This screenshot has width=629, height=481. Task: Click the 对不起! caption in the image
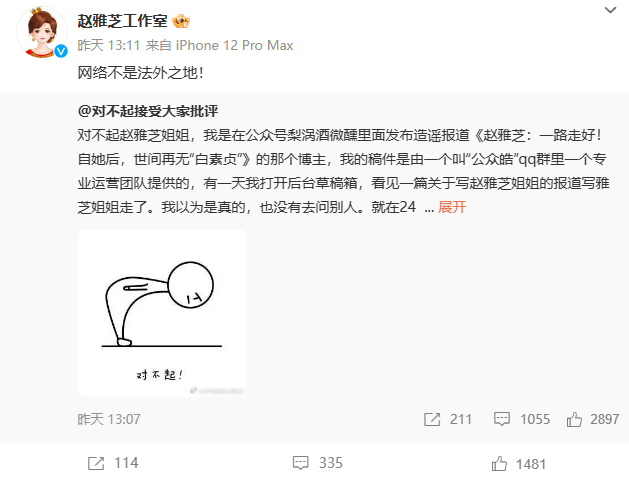click(x=159, y=375)
